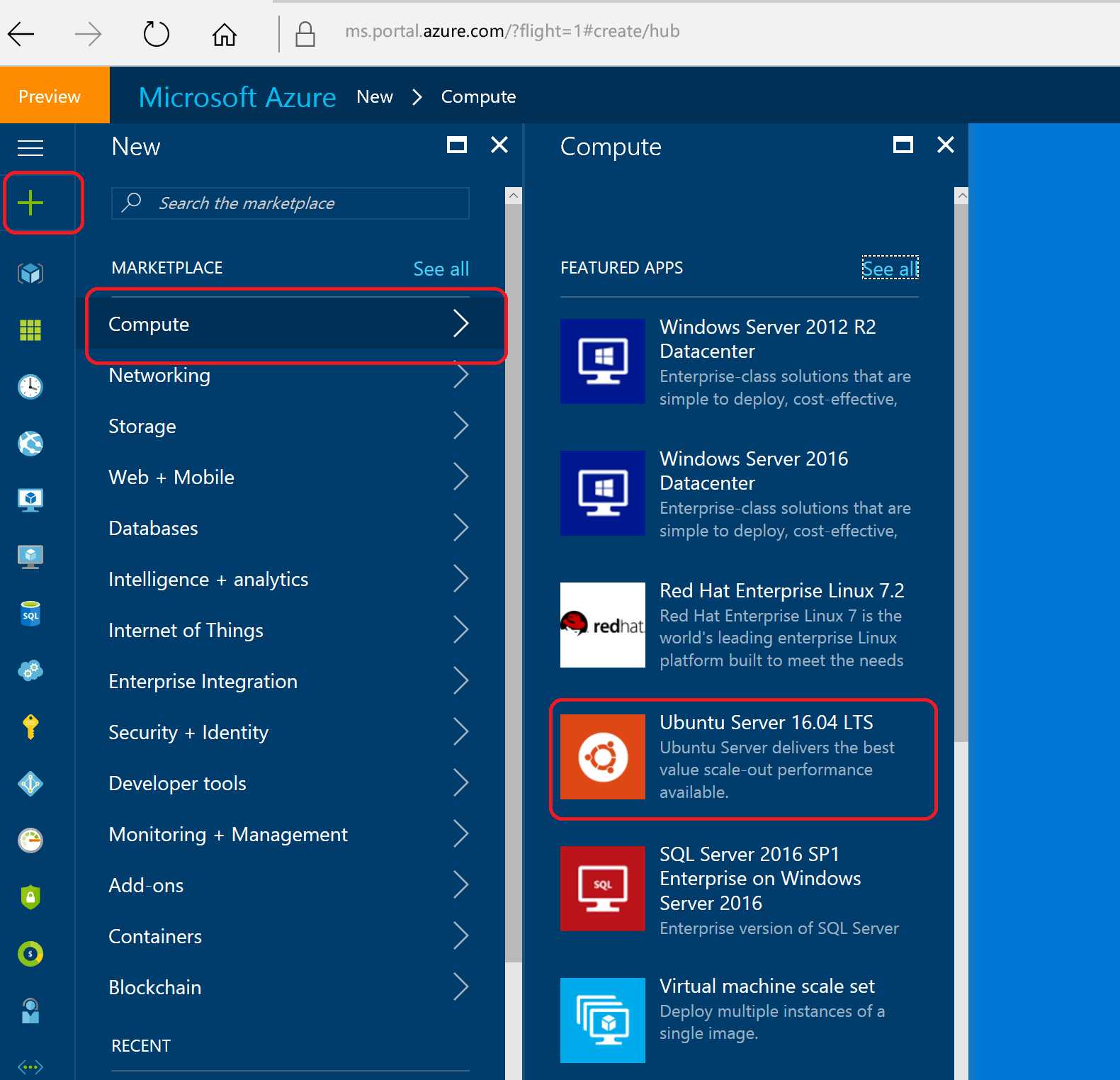Viewport: 1120px width, 1080px height.
Task: Click See all next to MARKETPLACE
Action: tap(441, 269)
